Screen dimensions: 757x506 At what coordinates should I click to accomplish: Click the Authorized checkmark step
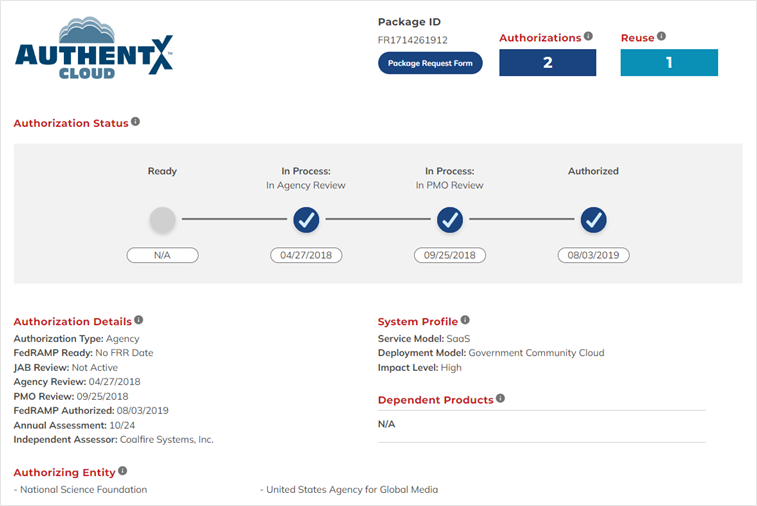[594, 219]
